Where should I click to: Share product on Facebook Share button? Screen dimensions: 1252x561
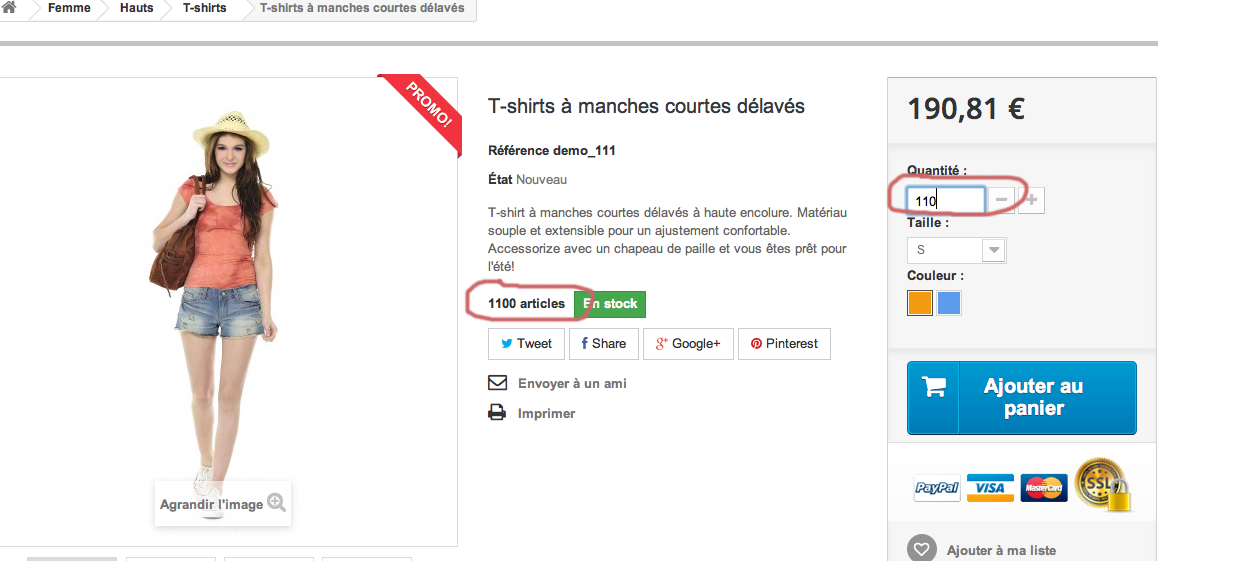click(x=603, y=344)
